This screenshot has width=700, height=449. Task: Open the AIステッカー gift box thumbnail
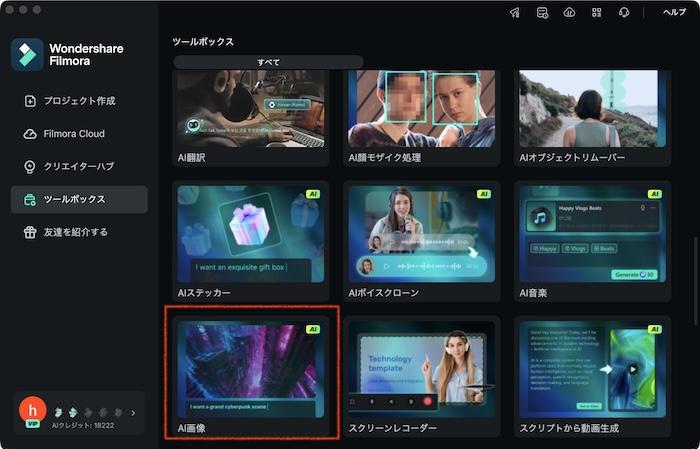point(251,234)
